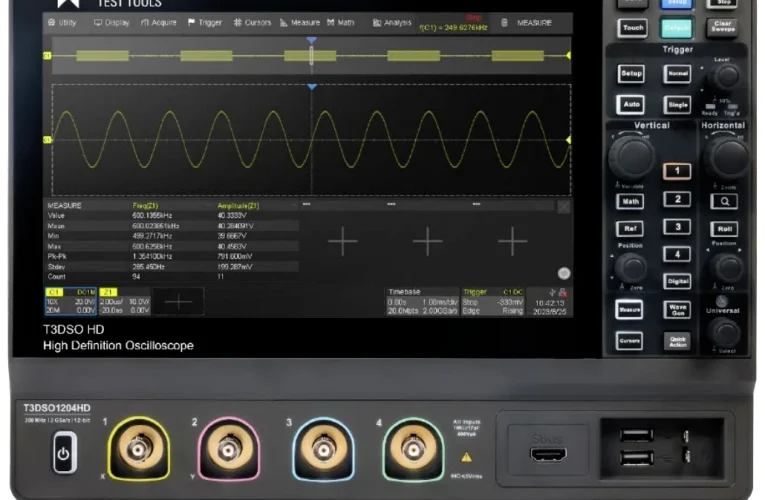
Task: Click the channel 4 green BNC connector
Action: tap(413, 449)
